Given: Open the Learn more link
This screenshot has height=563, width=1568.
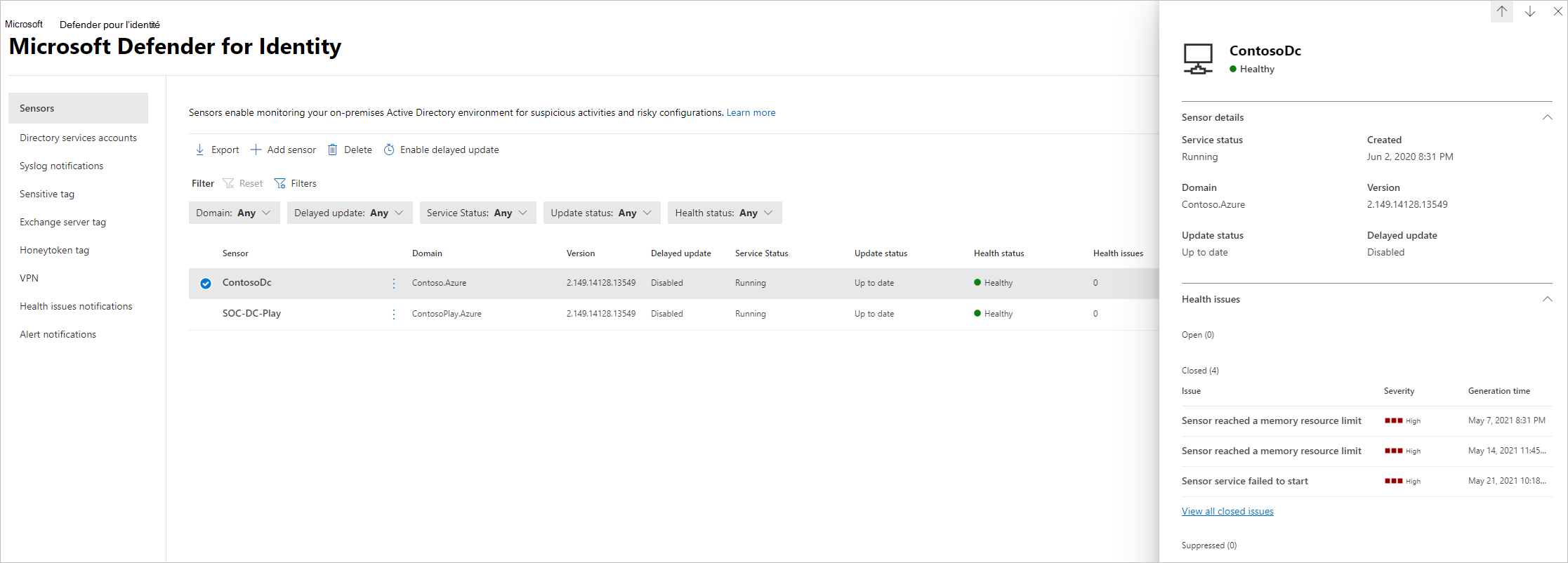Looking at the screenshot, I should coord(751,112).
